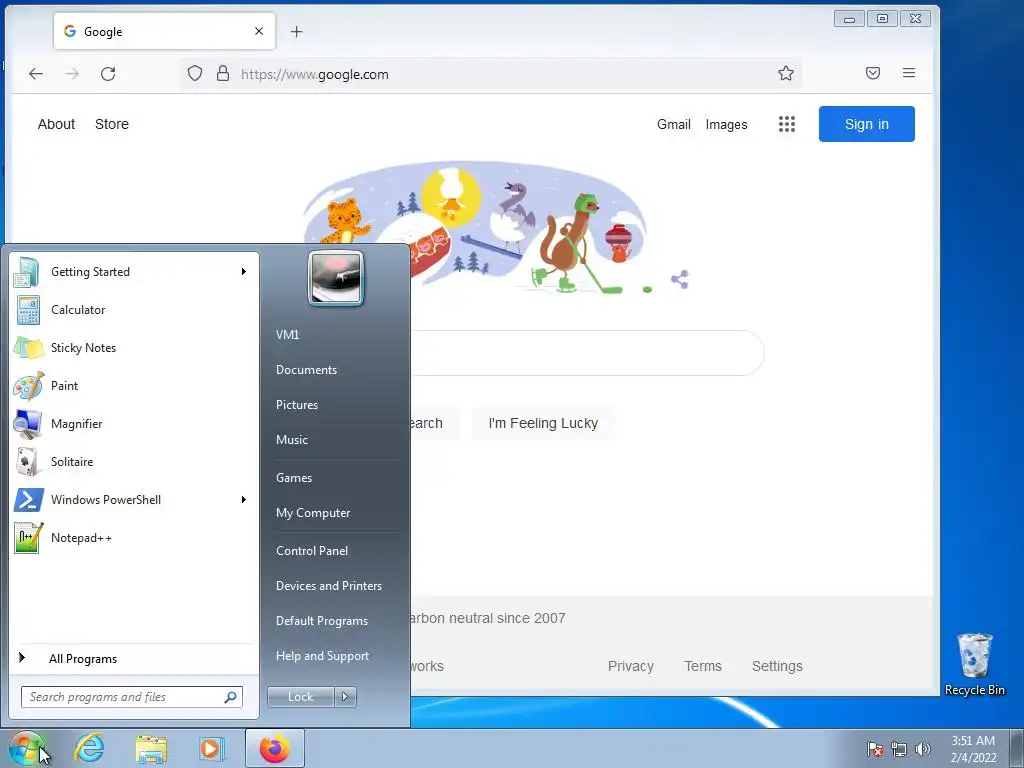
Task: Click the volume speaker tray icon
Action: click(x=922, y=749)
